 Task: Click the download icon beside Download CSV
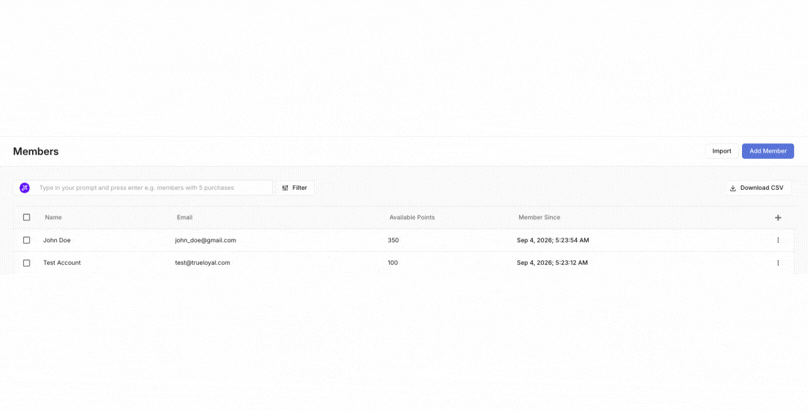(x=733, y=188)
